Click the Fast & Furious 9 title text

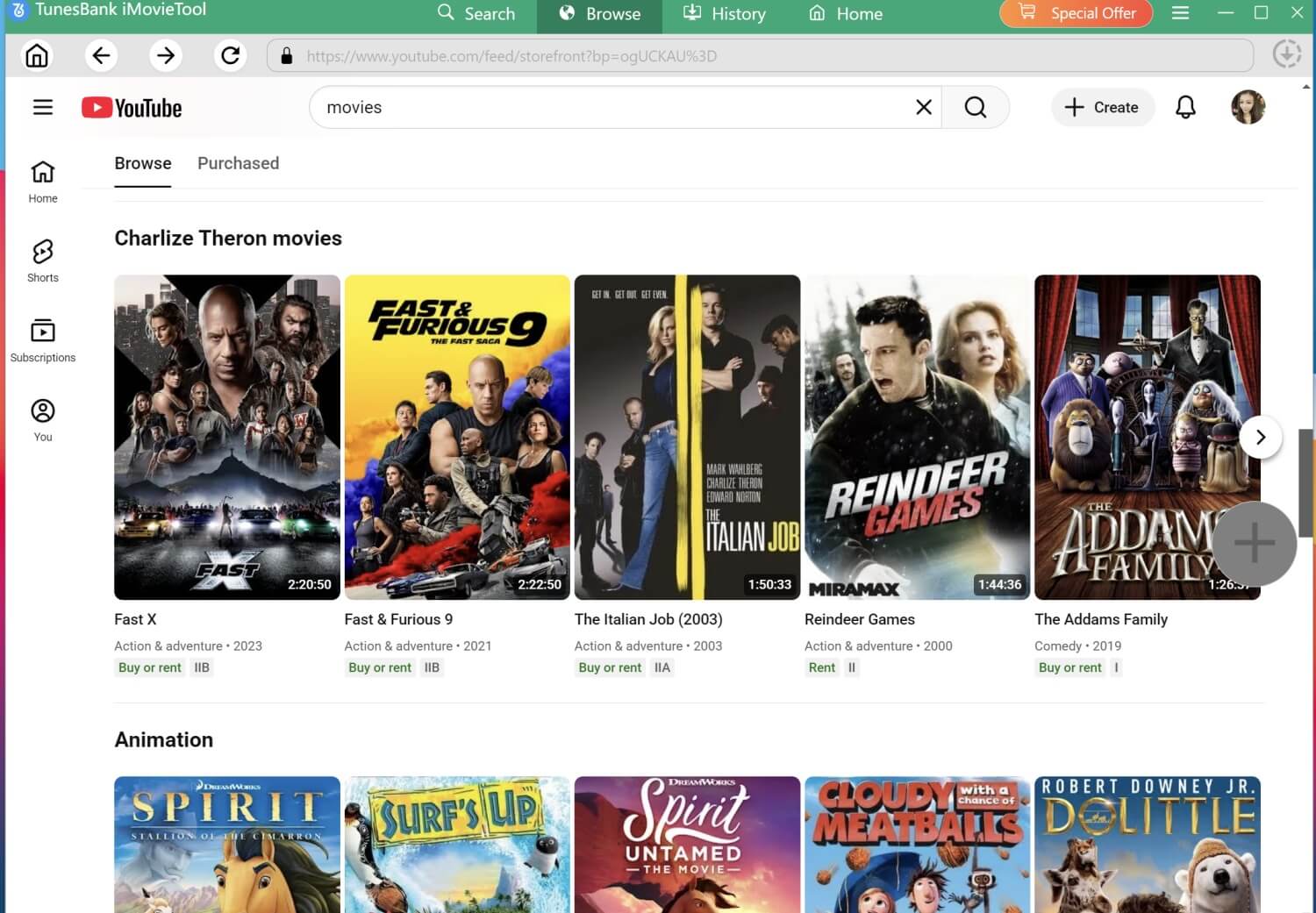click(x=398, y=619)
